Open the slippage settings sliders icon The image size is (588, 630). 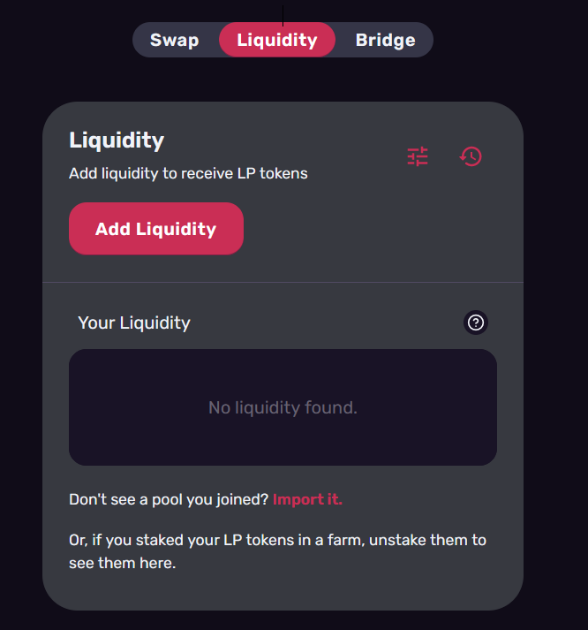click(x=418, y=156)
